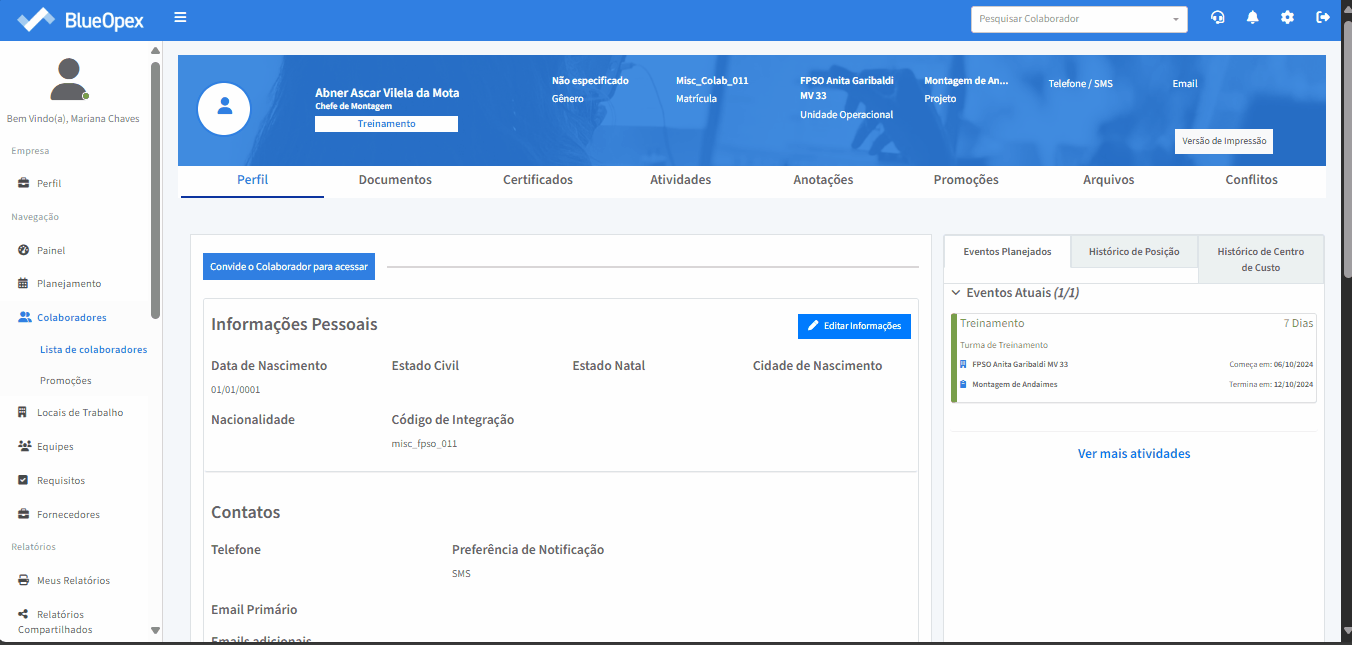Open the Treinamento event card title

pos(992,323)
